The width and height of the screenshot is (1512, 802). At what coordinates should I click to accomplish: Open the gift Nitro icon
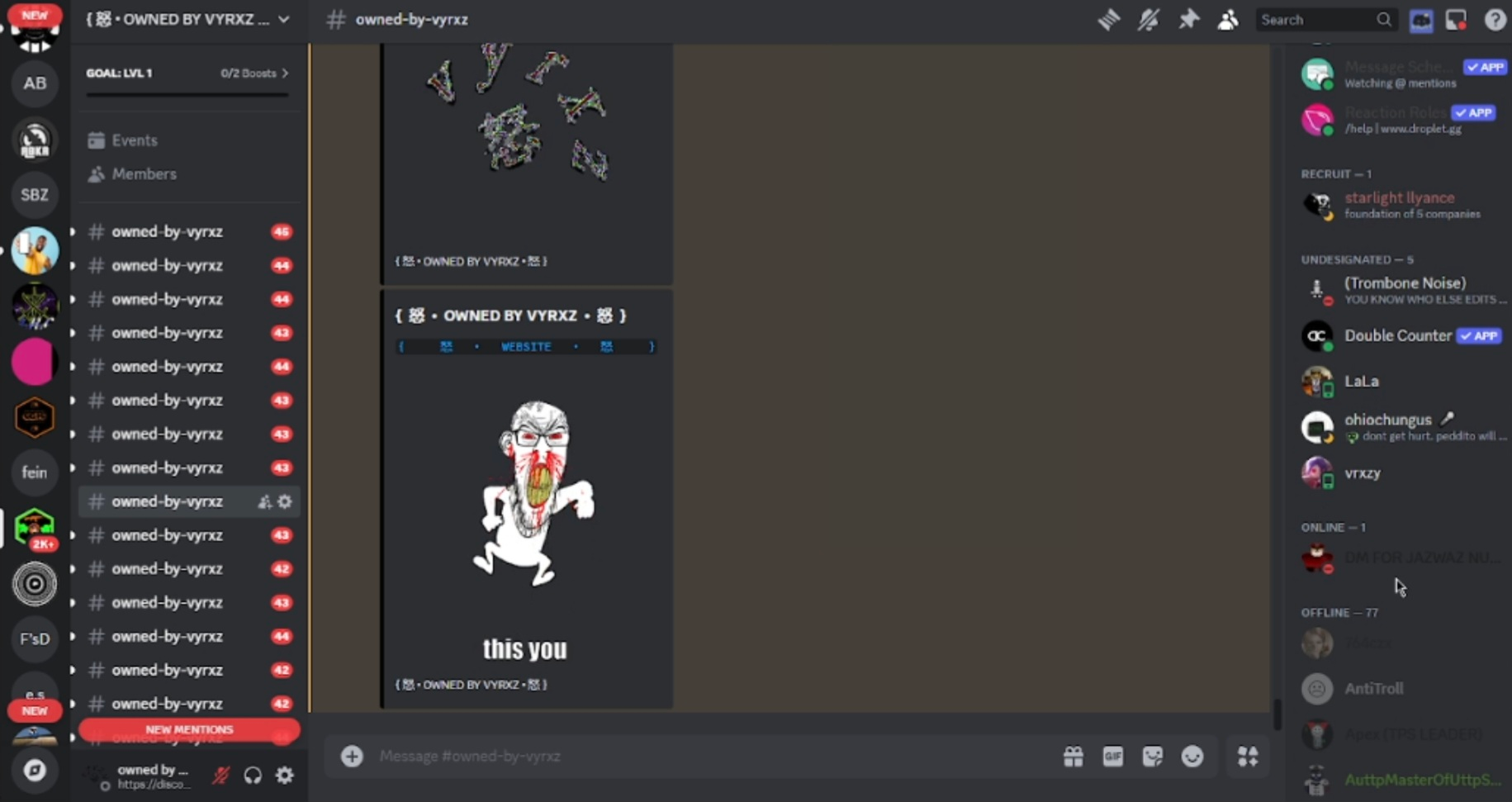pos(1073,756)
